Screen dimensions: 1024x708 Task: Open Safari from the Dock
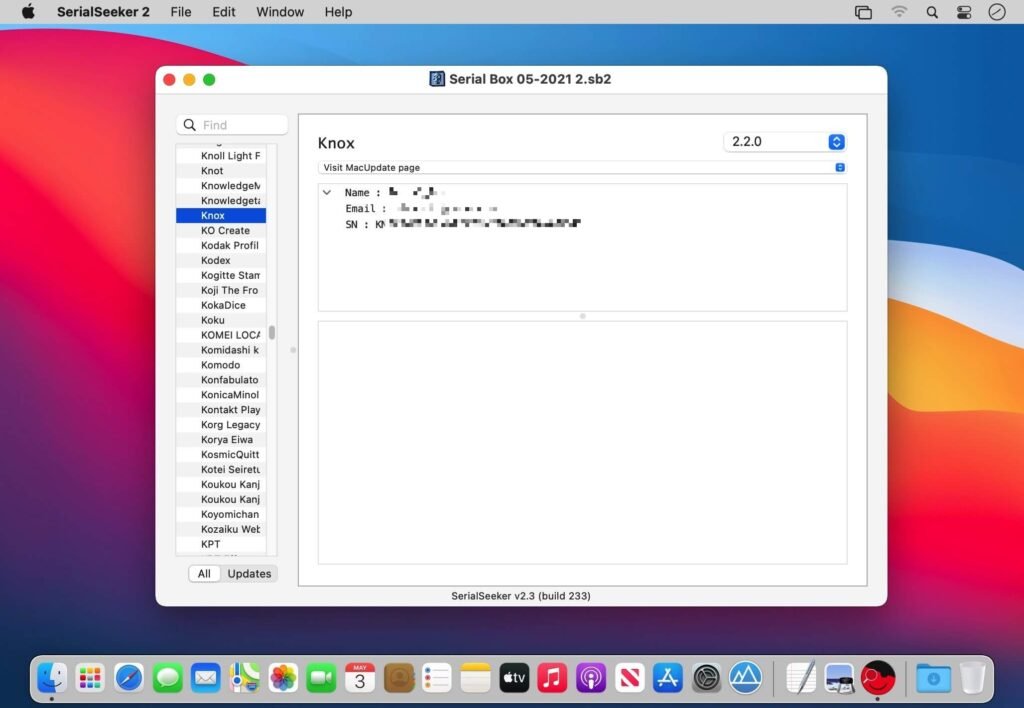[128, 677]
